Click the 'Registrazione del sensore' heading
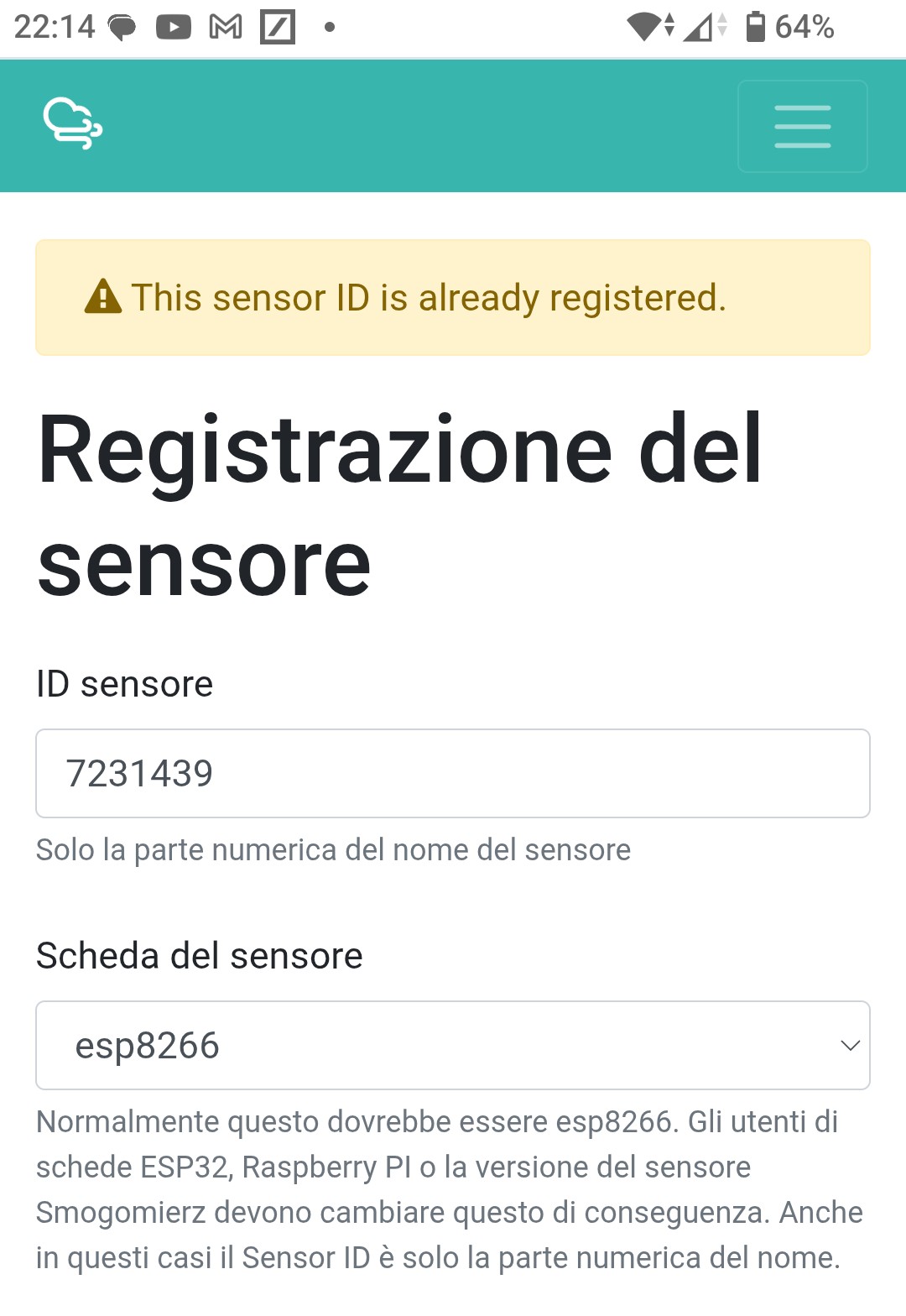The width and height of the screenshot is (906, 1316). [x=399, y=506]
